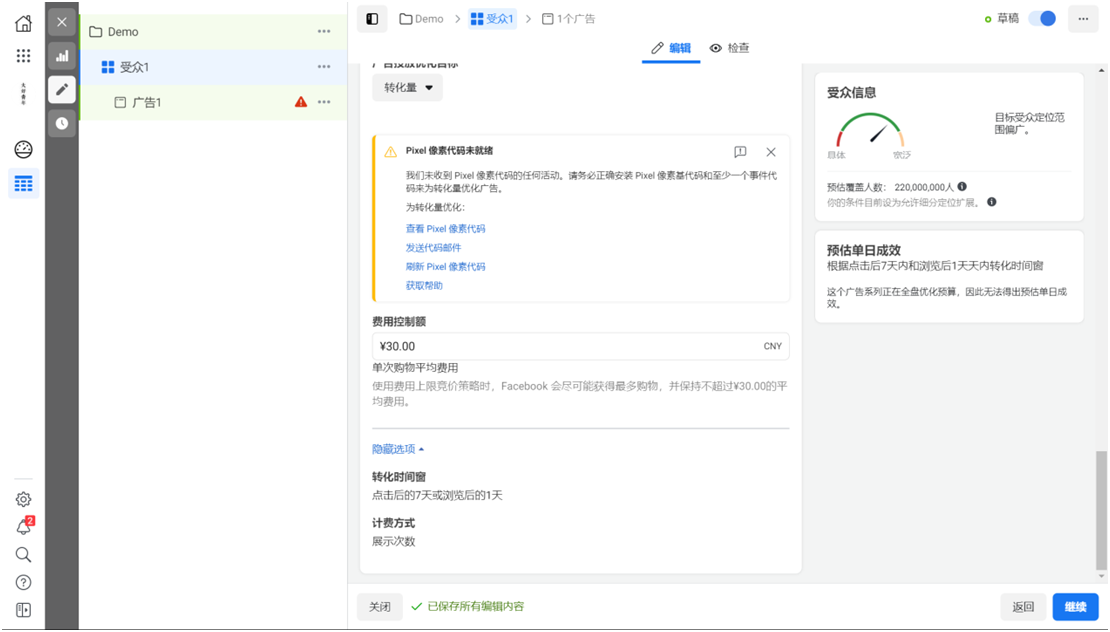The width and height of the screenshot is (1110, 632).
Task: Open the revision history clock icon
Action: pos(62,123)
